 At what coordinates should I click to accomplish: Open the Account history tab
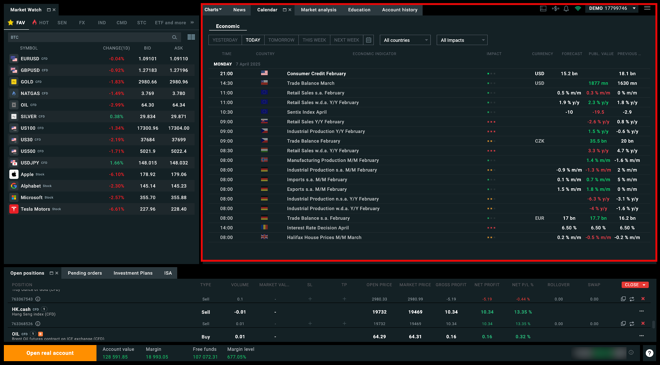point(399,10)
